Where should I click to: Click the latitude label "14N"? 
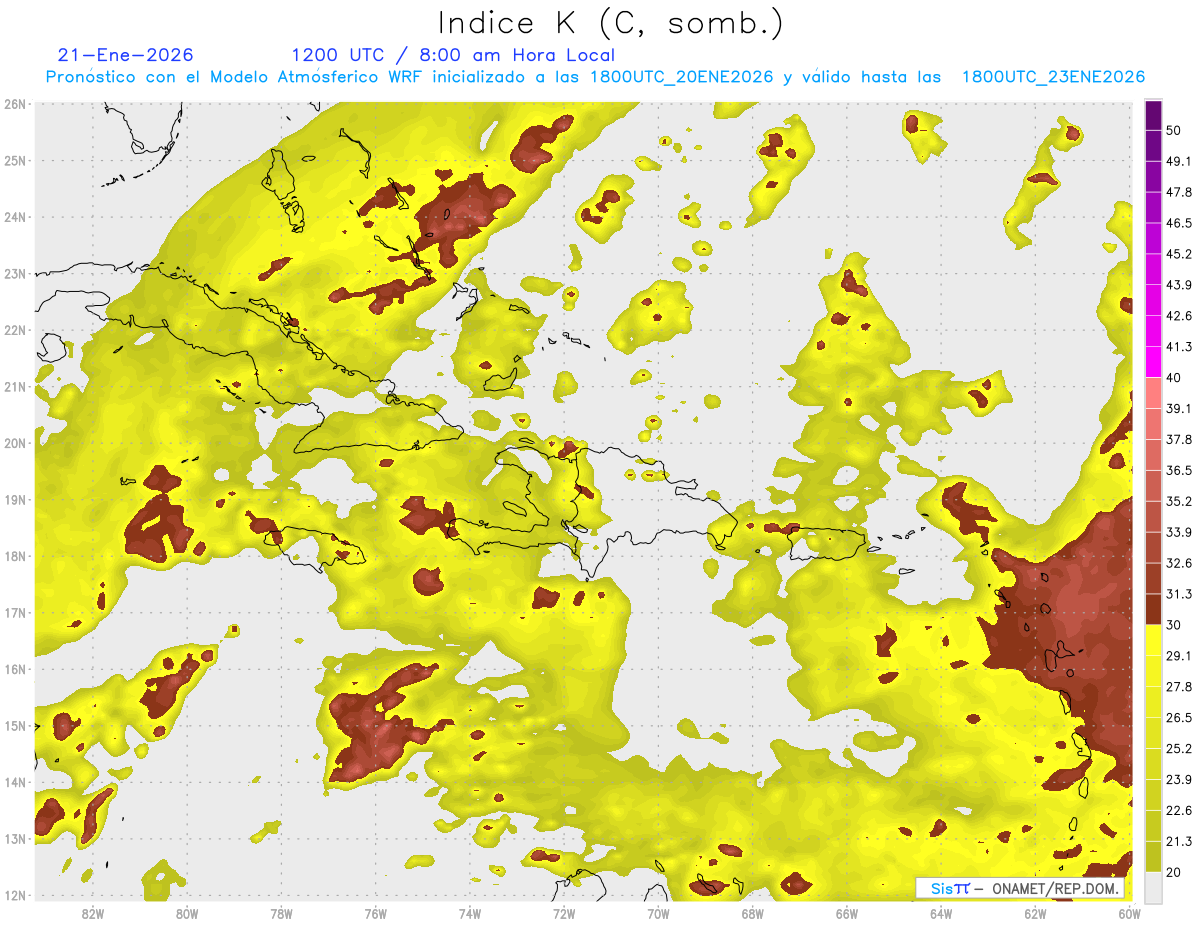(15, 782)
